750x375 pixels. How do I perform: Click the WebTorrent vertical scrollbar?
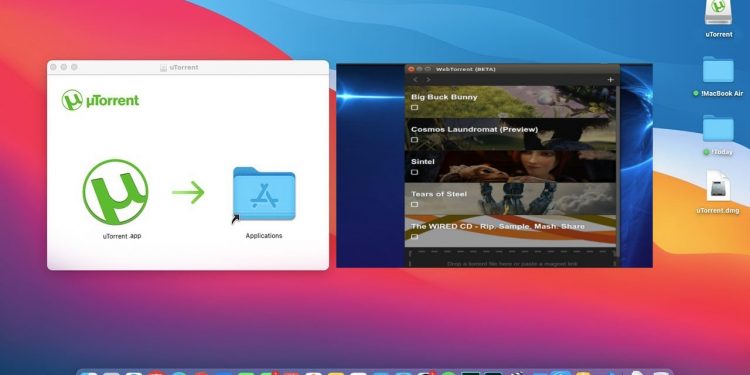point(618,170)
